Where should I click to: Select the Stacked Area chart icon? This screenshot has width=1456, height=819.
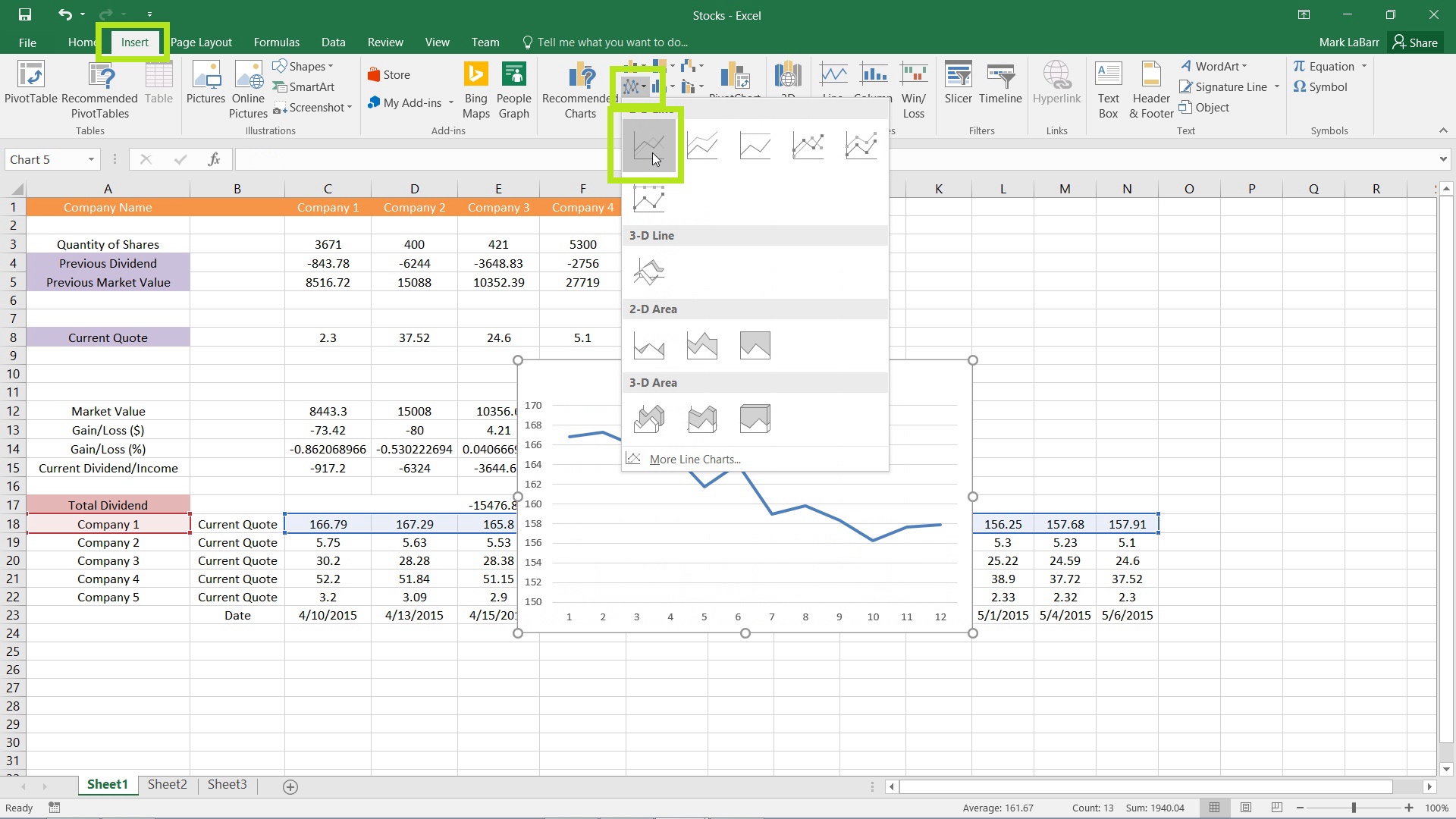pos(702,345)
